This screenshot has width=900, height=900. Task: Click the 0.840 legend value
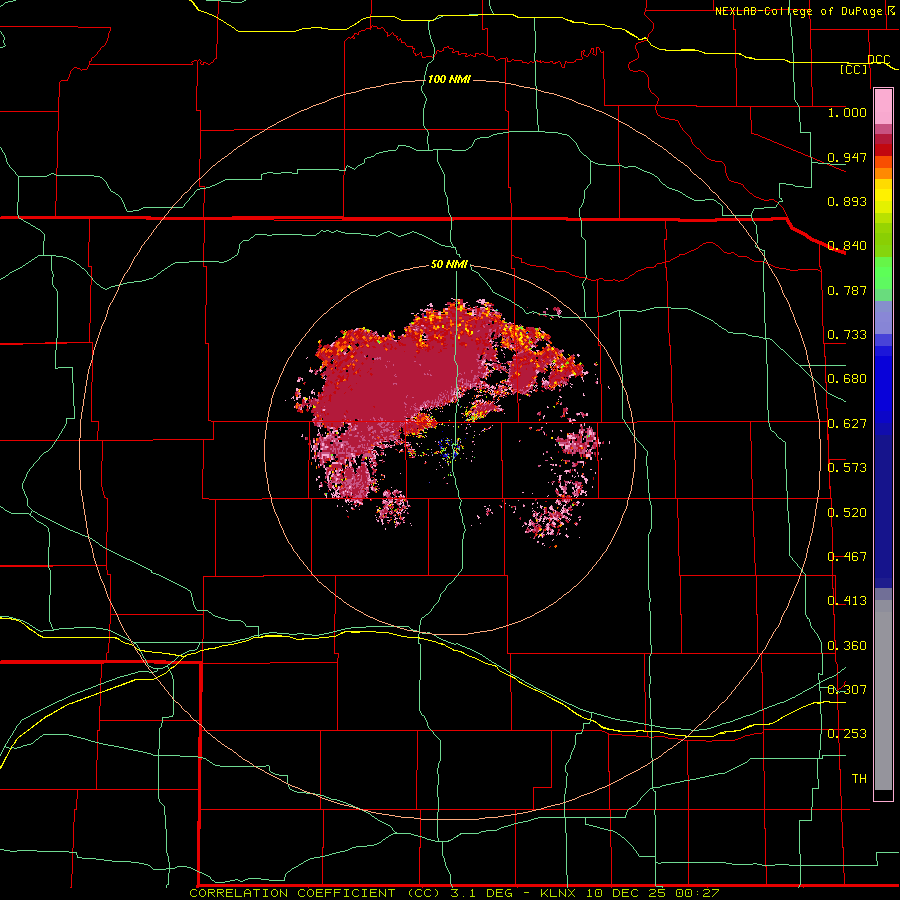click(x=847, y=246)
